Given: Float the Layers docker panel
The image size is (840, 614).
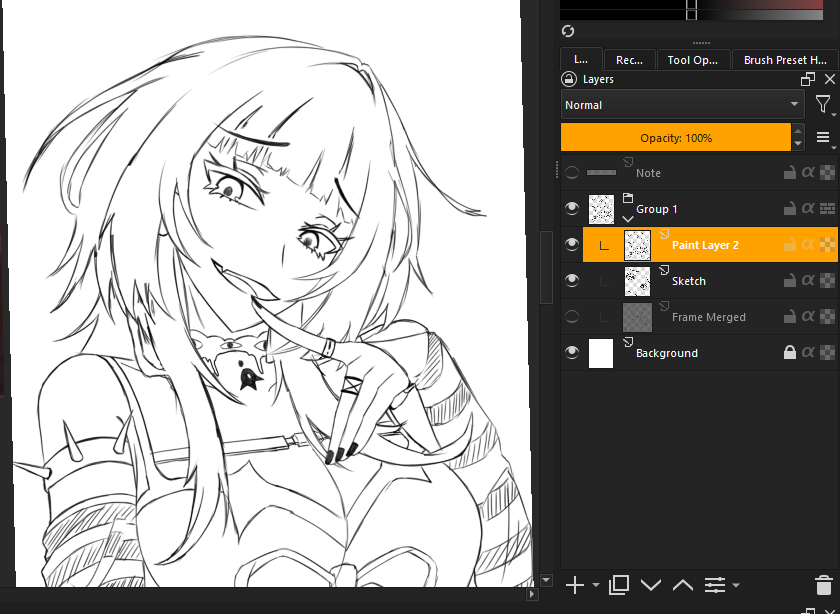Looking at the screenshot, I should [x=808, y=79].
